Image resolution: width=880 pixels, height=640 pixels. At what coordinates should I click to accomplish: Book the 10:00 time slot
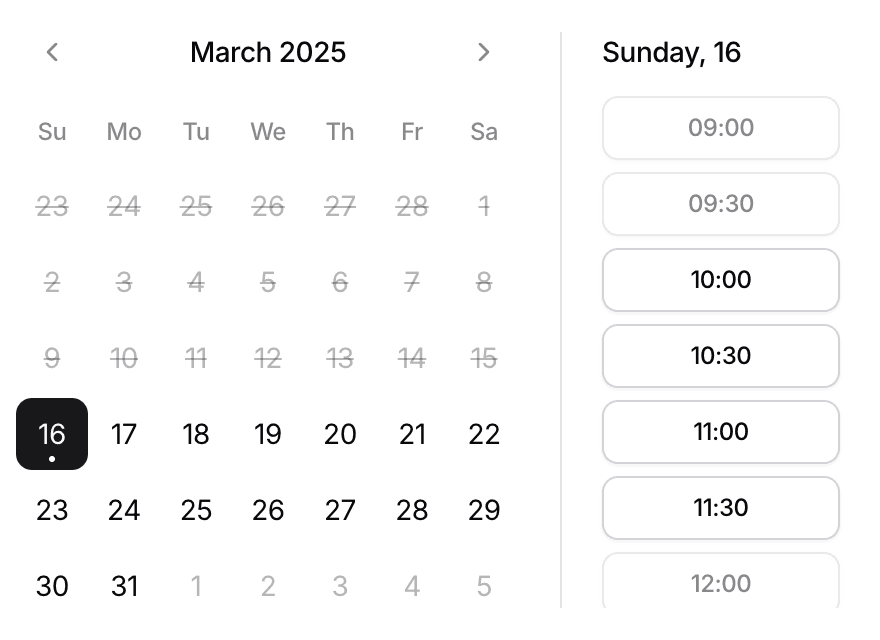[720, 280]
